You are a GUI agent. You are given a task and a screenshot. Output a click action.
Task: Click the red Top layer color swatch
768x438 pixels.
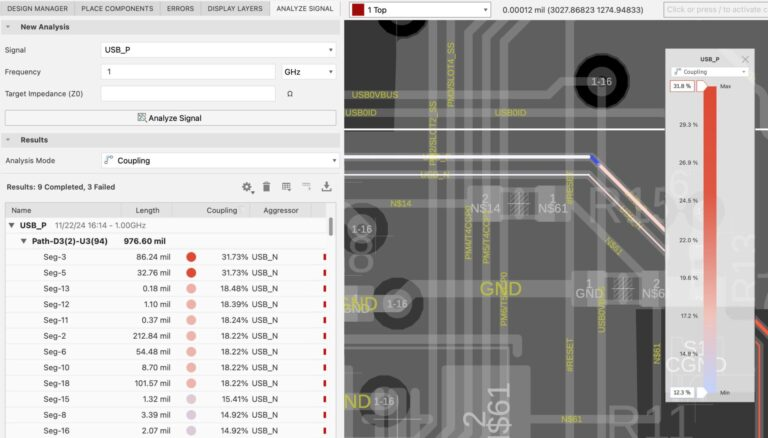pos(358,10)
